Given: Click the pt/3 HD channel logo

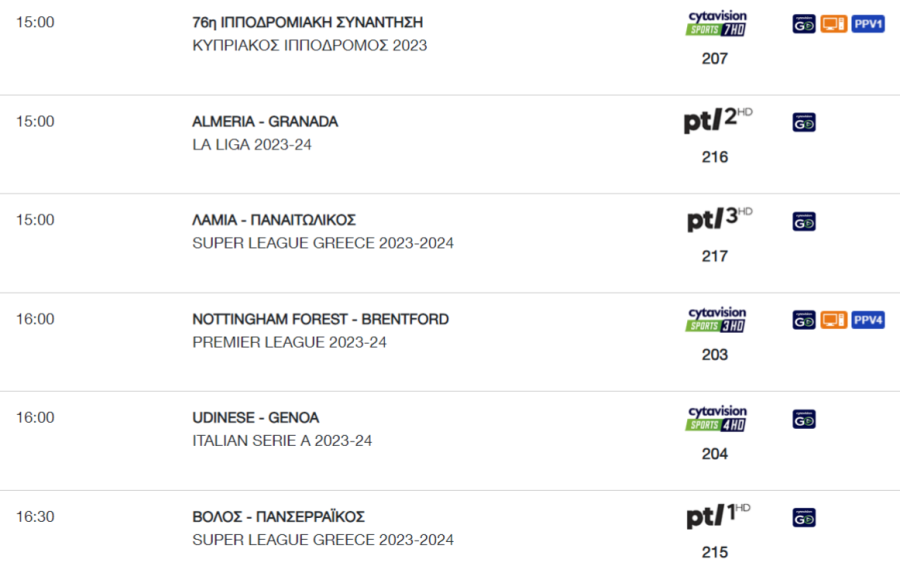Looking at the screenshot, I should point(719,219).
